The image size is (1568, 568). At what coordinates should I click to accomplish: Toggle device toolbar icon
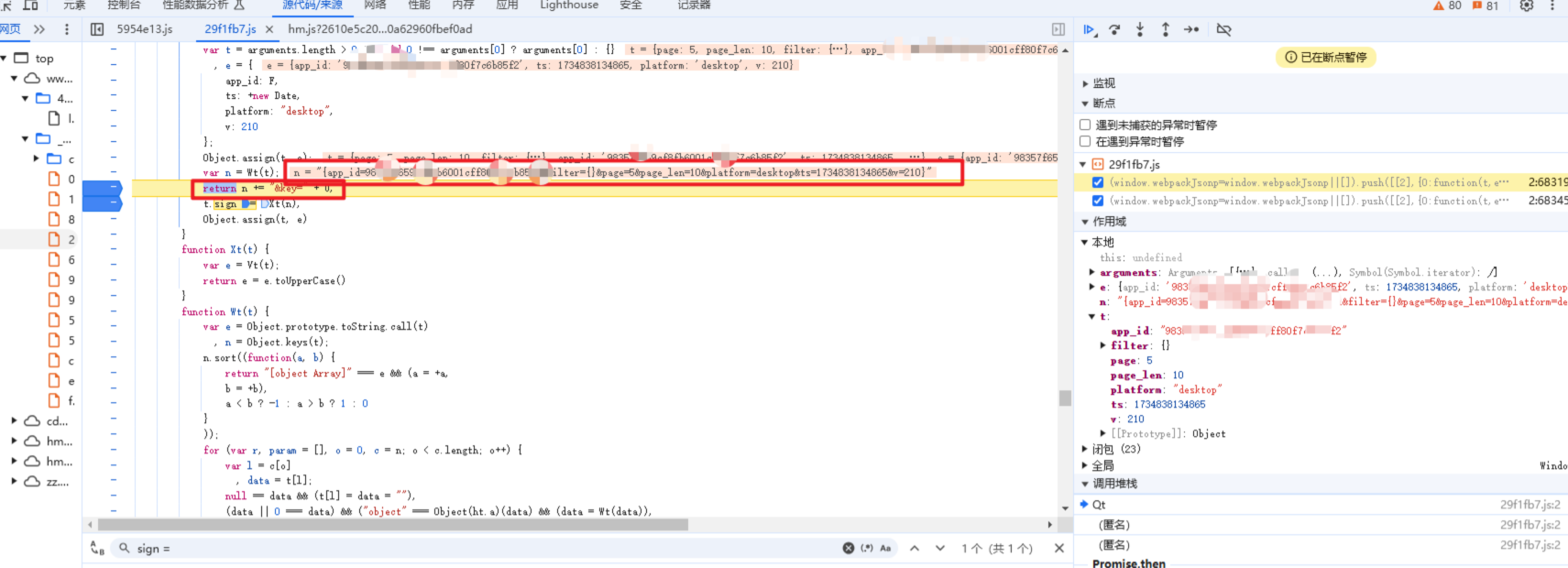pos(29,5)
